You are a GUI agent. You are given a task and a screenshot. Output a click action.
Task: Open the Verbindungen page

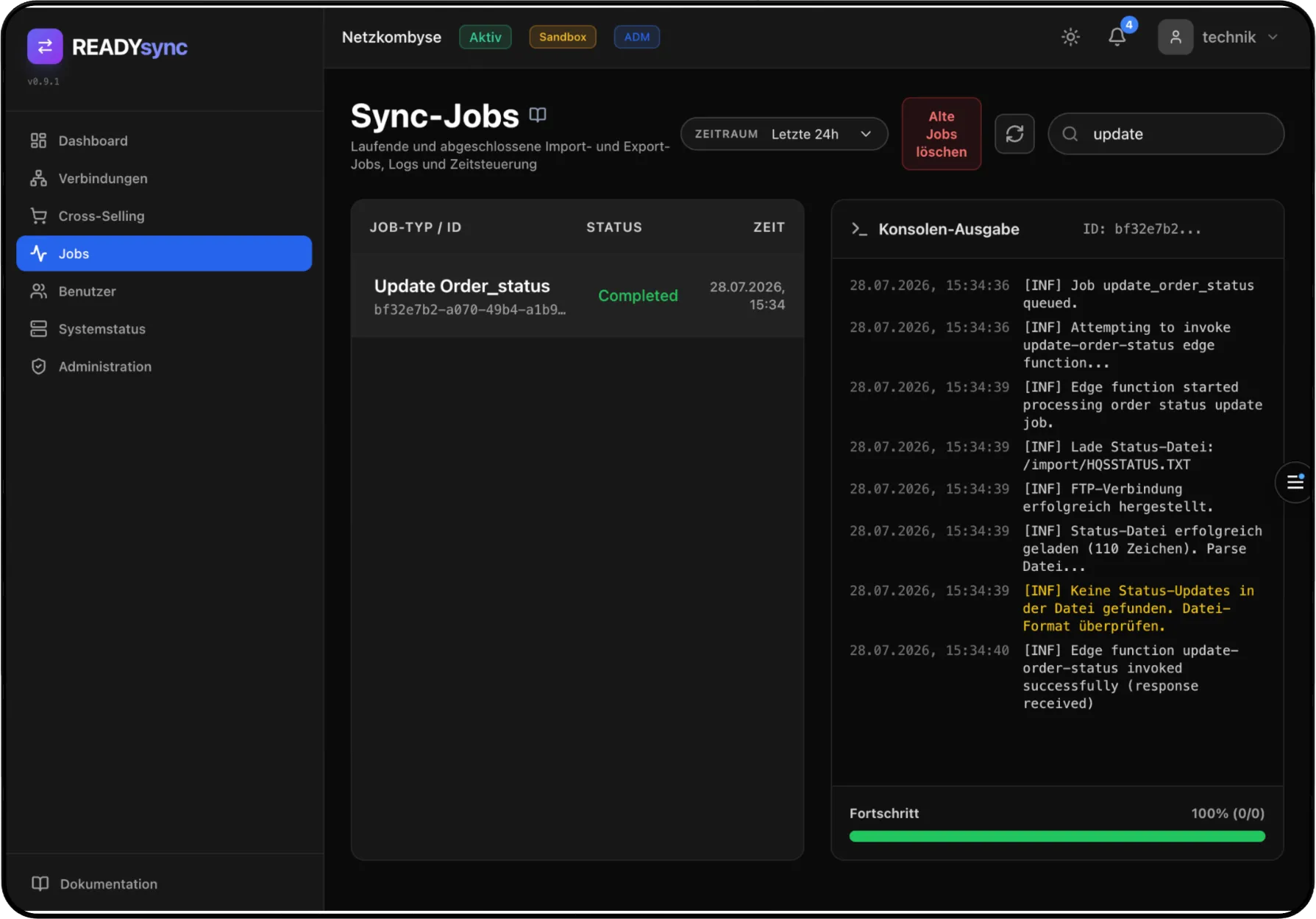pos(164,178)
